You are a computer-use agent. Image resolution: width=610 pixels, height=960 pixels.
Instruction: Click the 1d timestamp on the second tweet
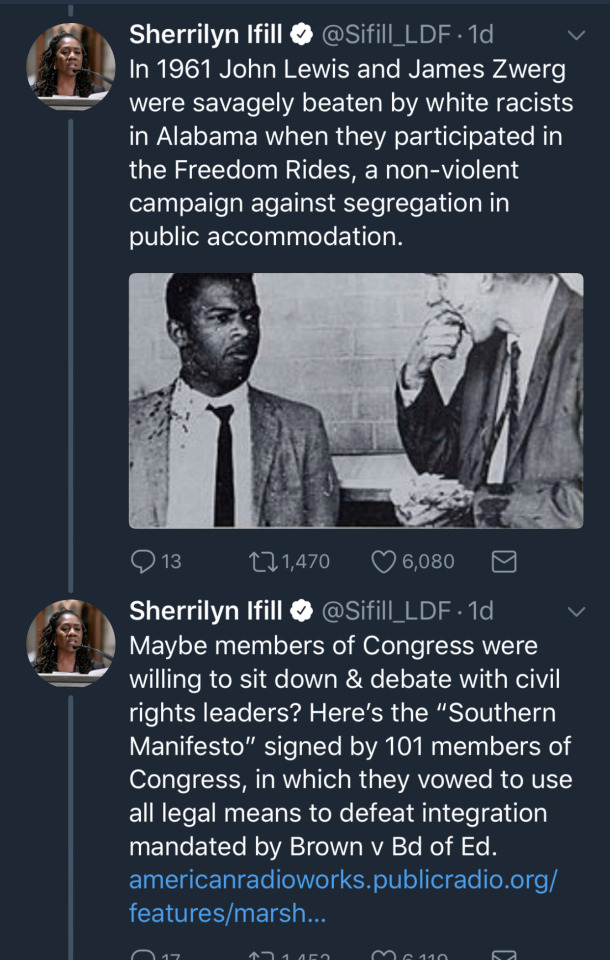tap(481, 610)
